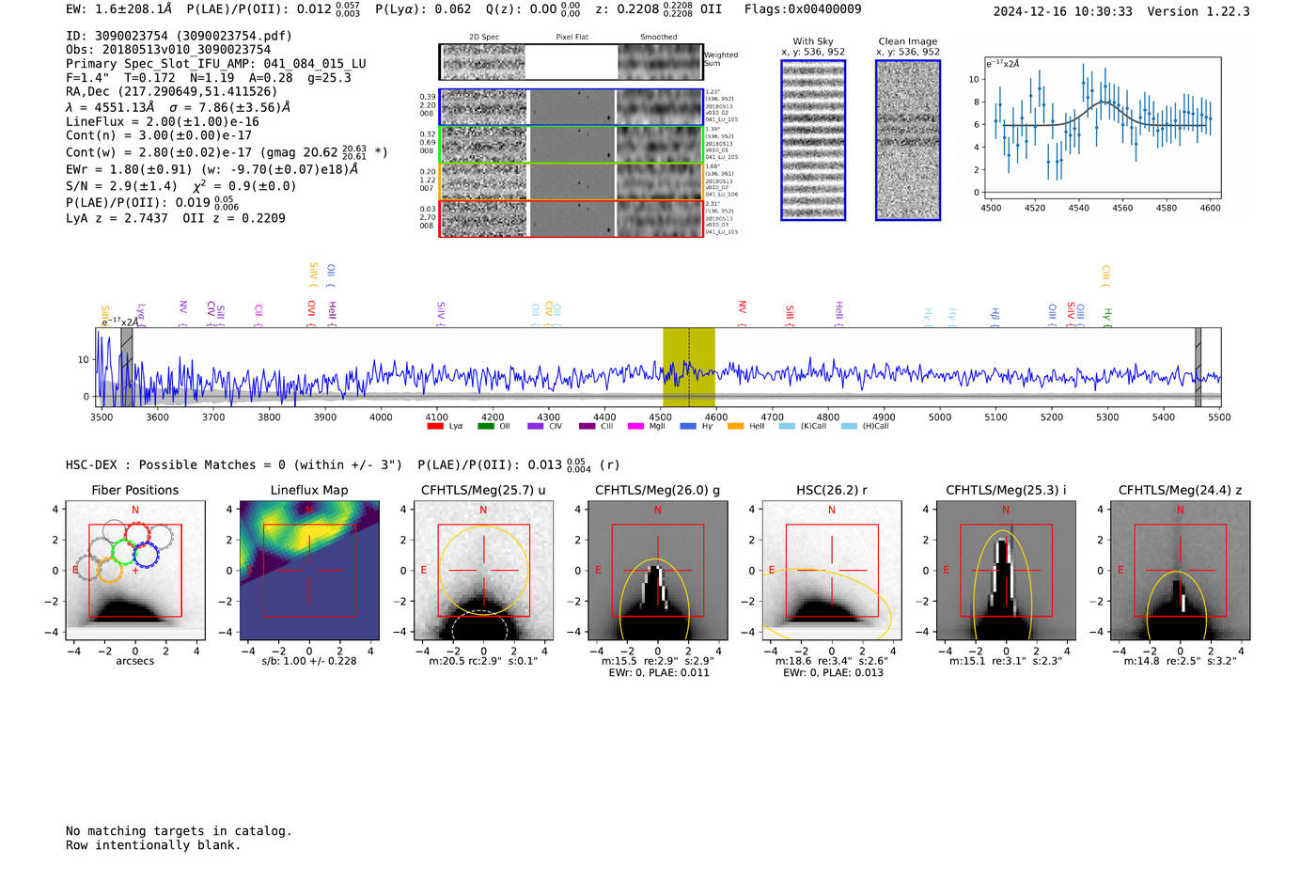This screenshot has height=896, width=1316.
Task: Click the No matching targets in catalog text
Action: pos(179,831)
